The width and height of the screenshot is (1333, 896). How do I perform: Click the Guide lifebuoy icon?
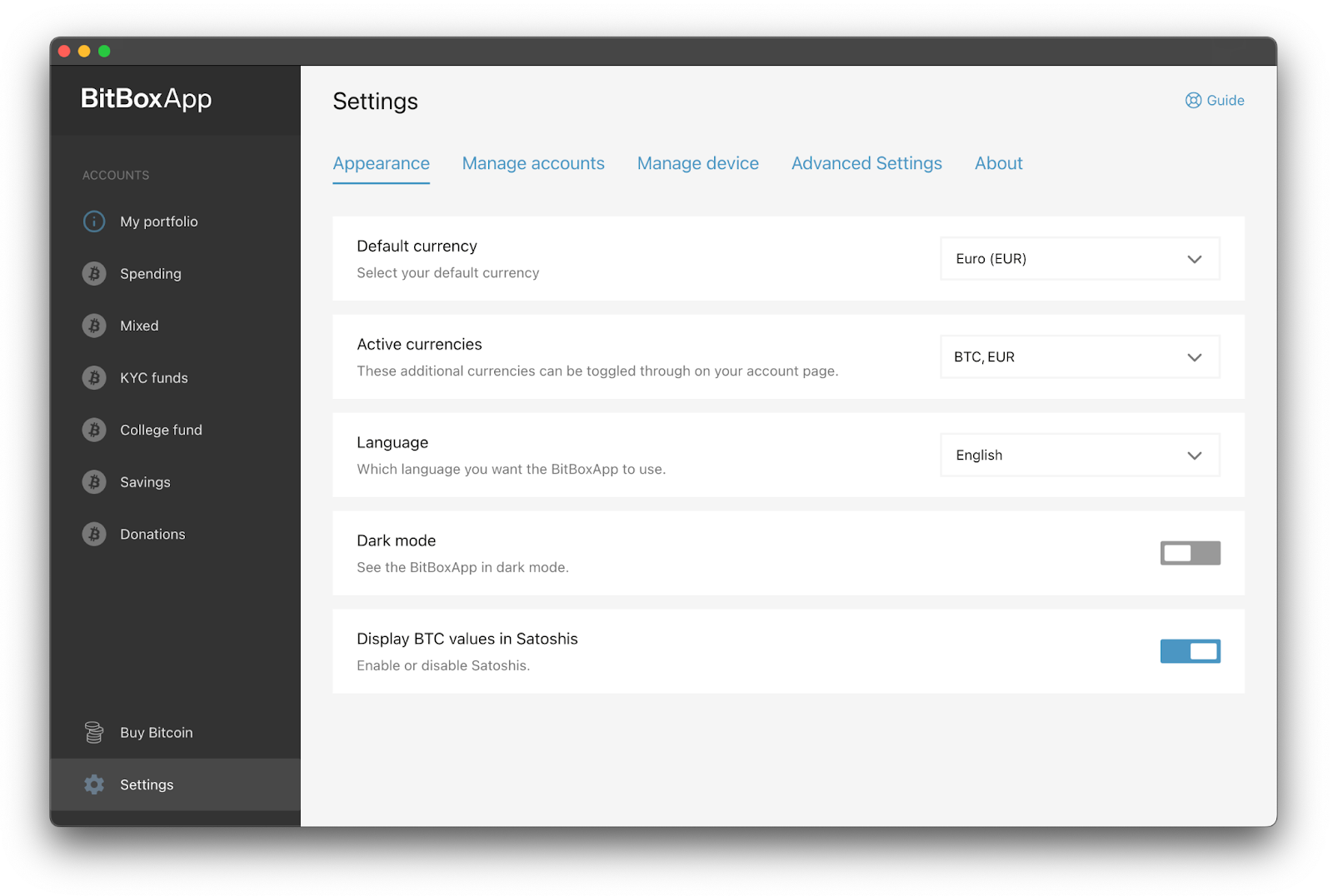(x=1194, y=101)
